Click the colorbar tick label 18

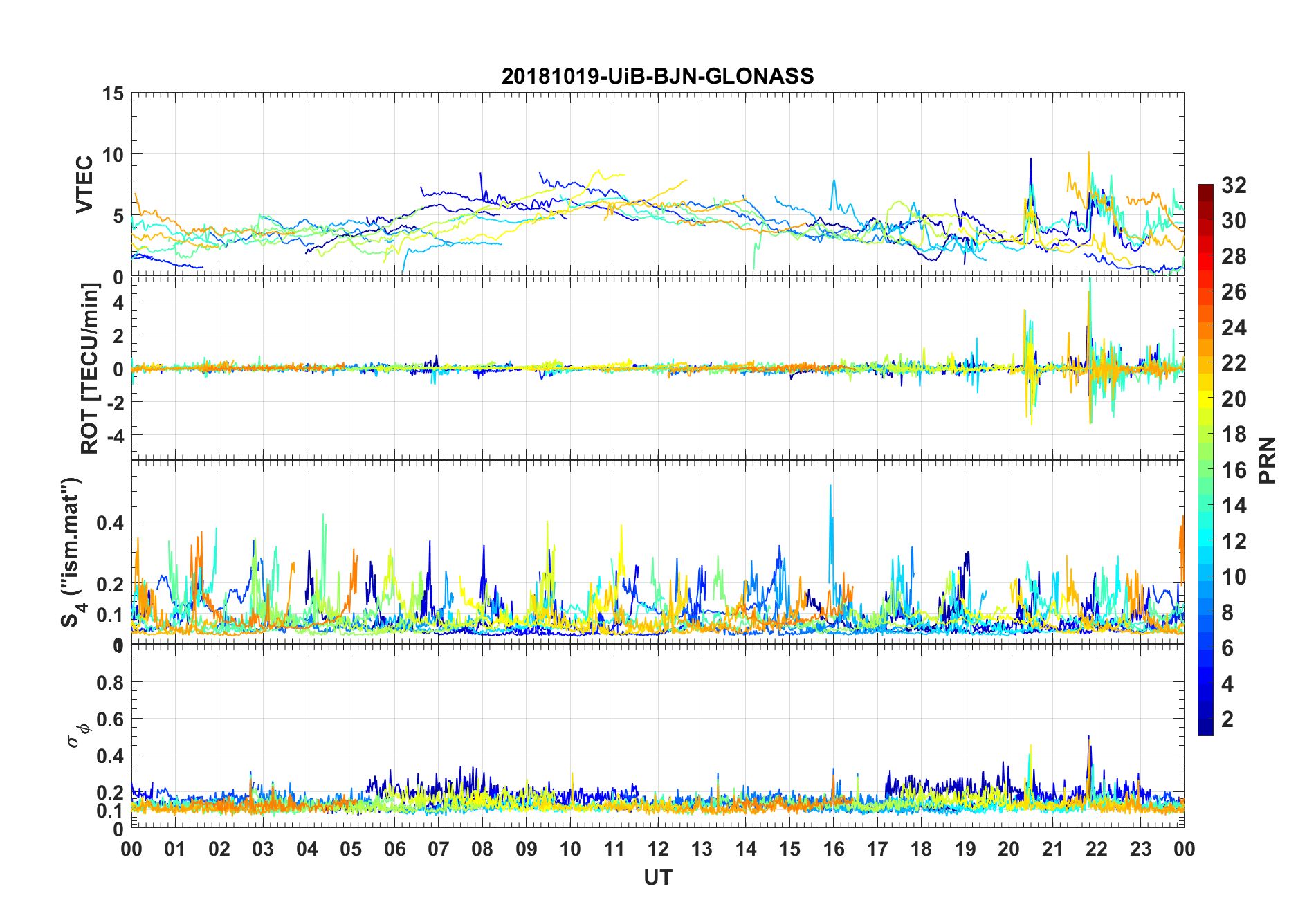pos(1234,434)
